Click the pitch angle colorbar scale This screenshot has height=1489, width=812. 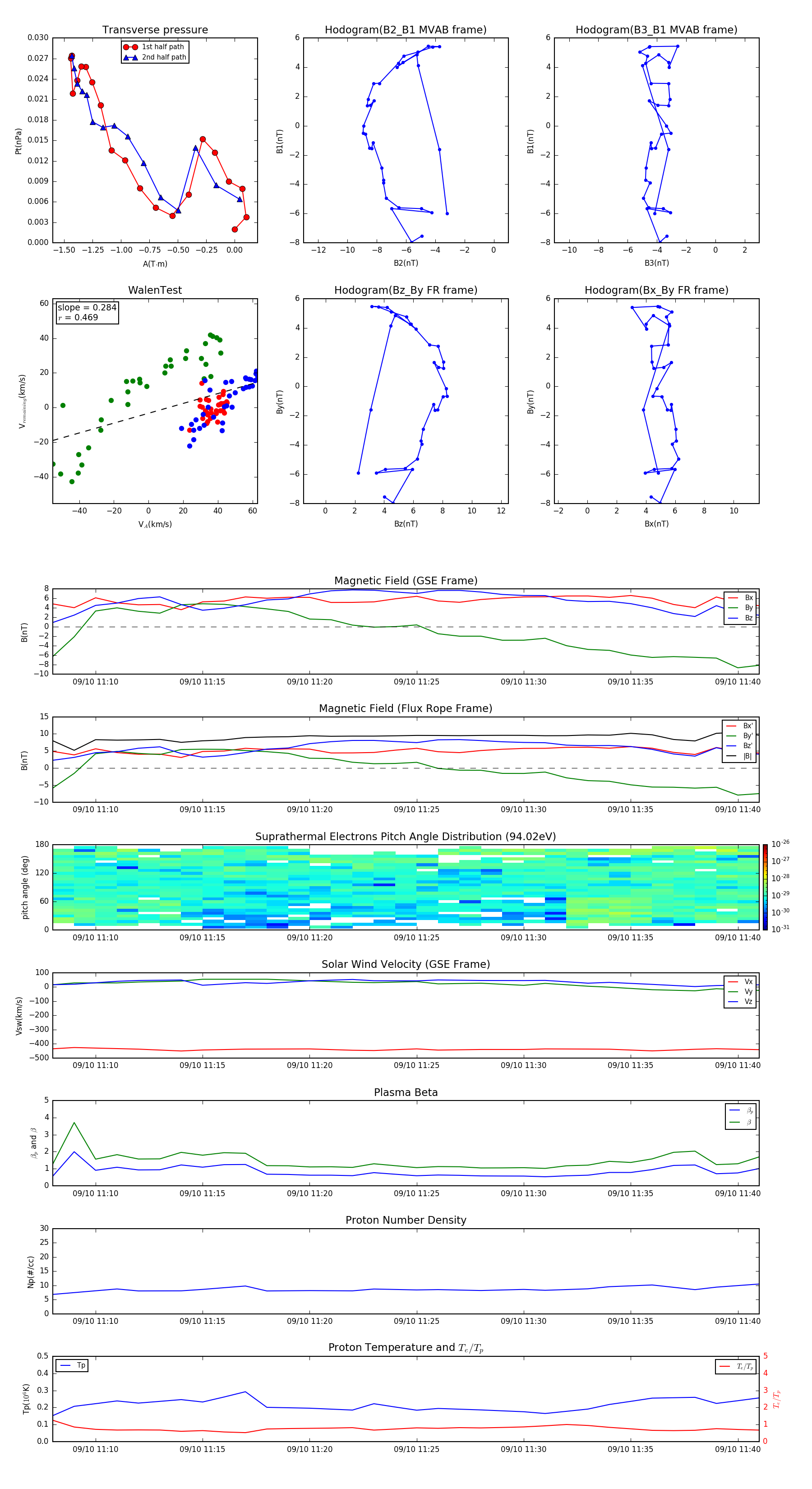pos(765,887)
